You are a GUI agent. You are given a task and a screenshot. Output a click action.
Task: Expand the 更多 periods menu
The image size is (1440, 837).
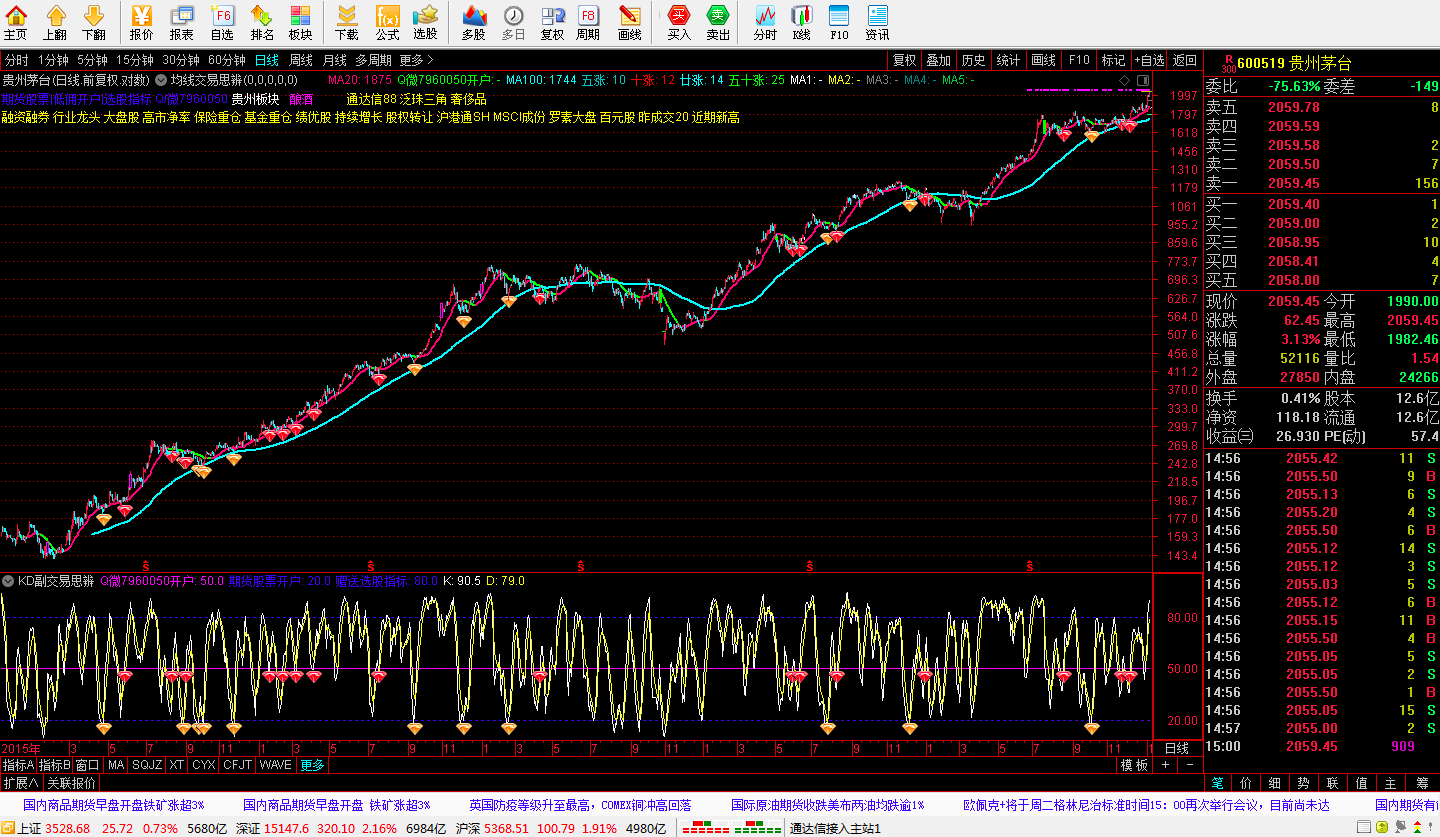416,60
